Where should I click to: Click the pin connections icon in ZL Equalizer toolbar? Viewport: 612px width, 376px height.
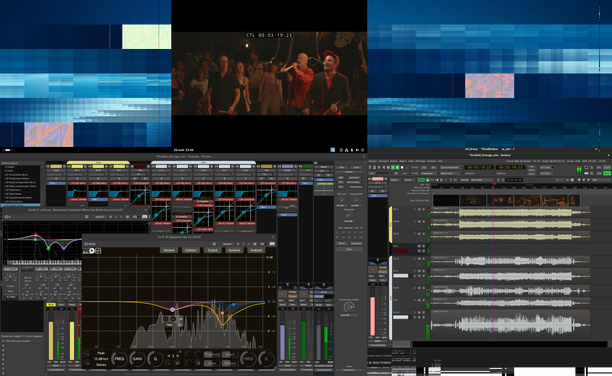[x=215, y=244]
